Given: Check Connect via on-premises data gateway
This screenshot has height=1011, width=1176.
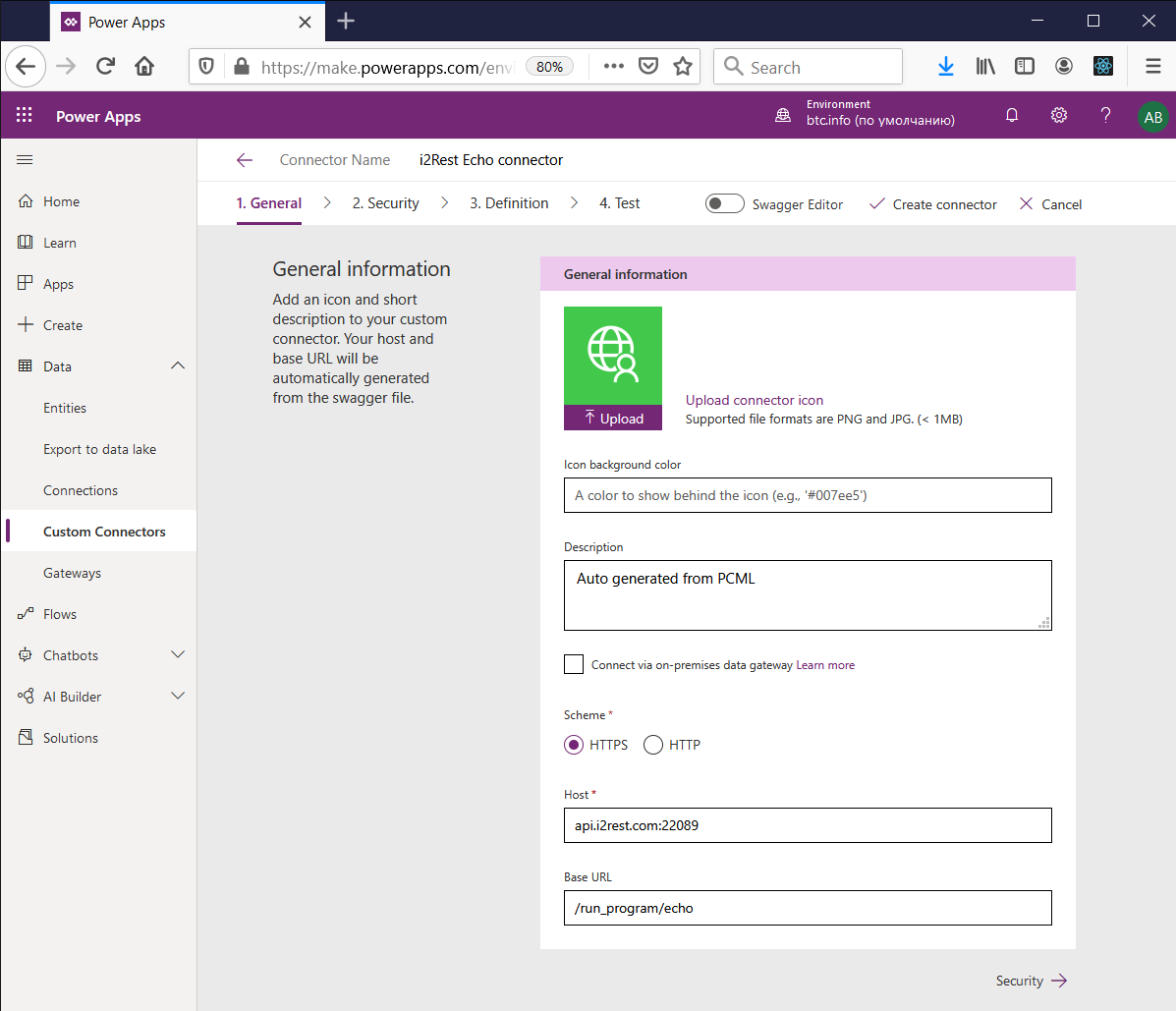Looking at the screenshot, I should [x=574, y=664].
